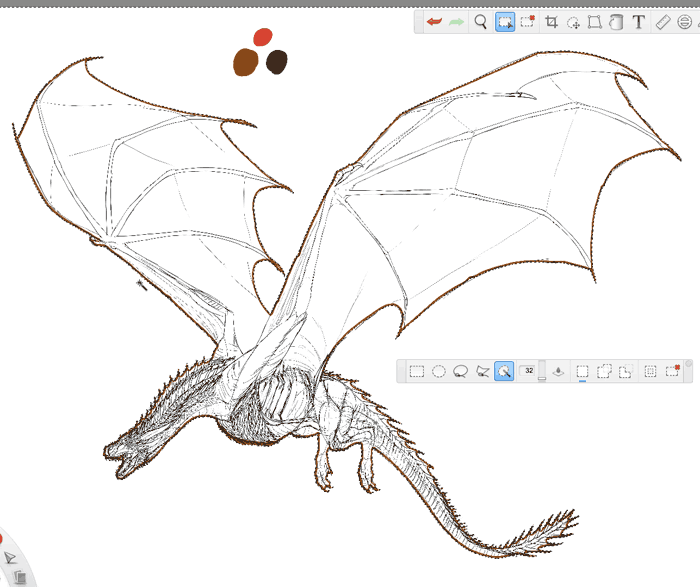This screenshot has width=700, height=587.
Task: Select the Zoom magnifier tool
Action: pos(480,21)
